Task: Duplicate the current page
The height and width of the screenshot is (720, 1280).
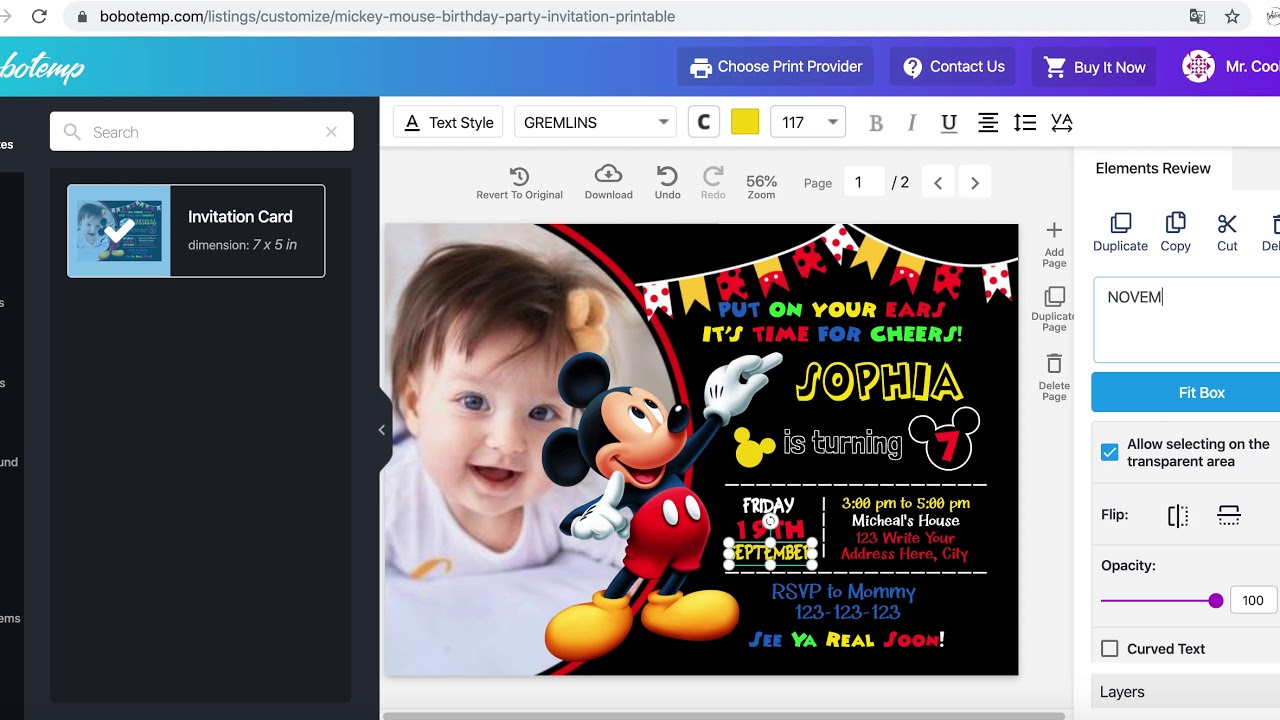Action: pos(1054,310)
